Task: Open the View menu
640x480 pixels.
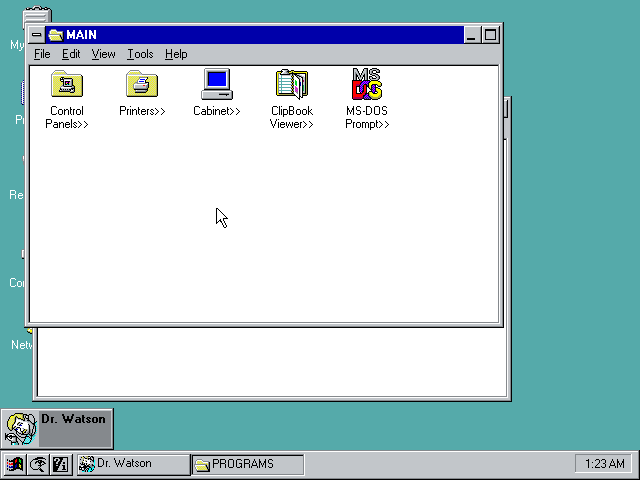Action: point(103,54)
